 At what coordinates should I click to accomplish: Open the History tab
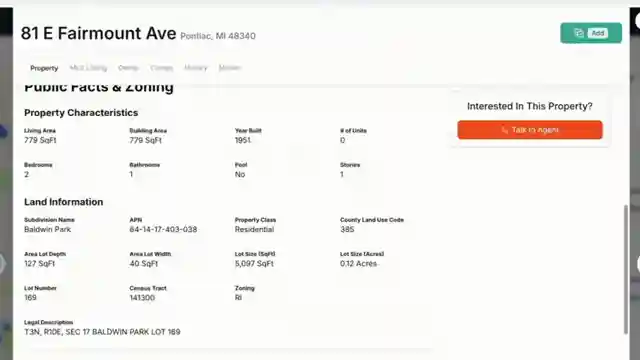(x=196, y=68)
